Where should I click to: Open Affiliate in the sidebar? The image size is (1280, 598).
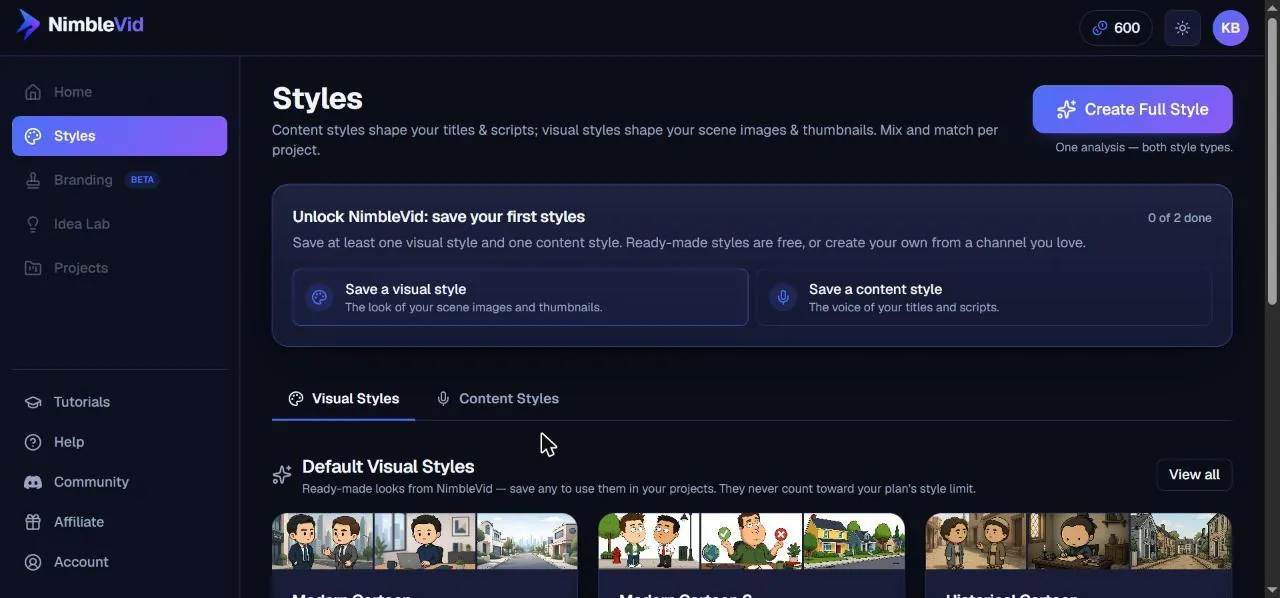tap(120, 522)
